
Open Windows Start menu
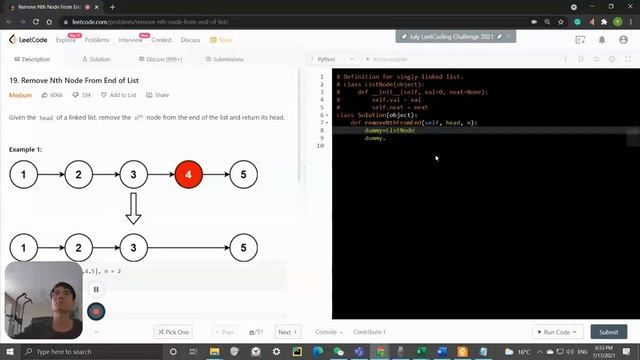pos(10,351)
